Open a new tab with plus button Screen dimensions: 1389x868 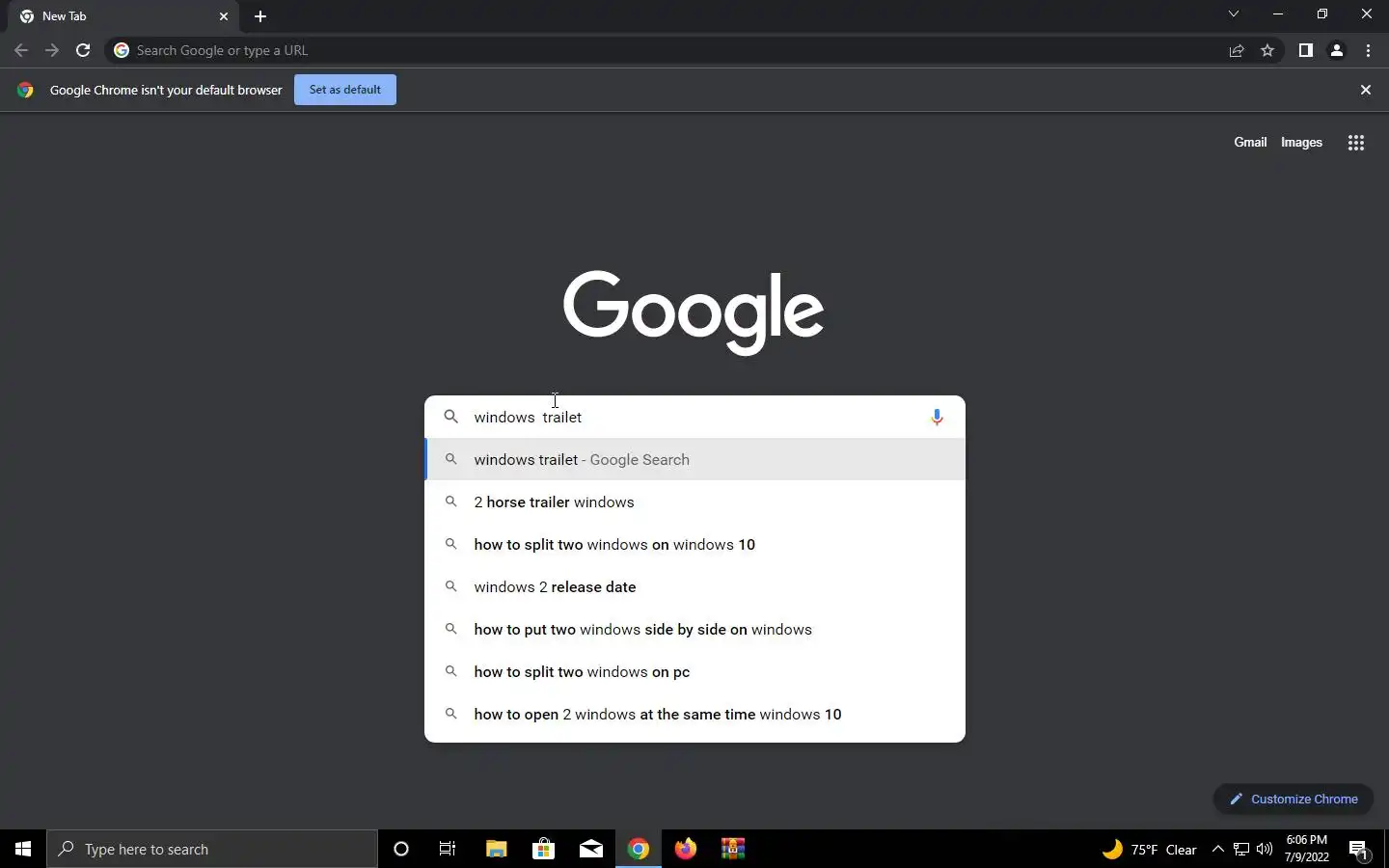coord(260,16)
